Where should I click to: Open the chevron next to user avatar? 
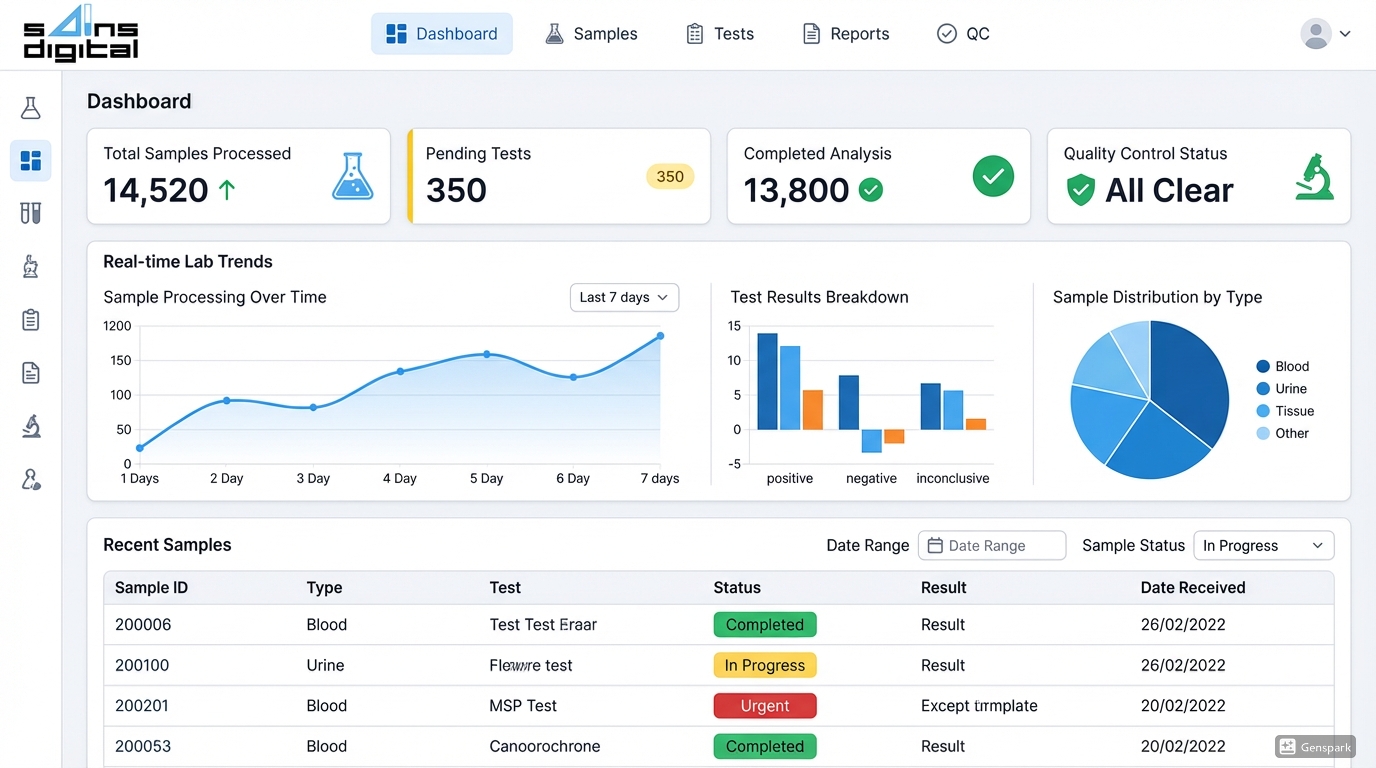1344,33
